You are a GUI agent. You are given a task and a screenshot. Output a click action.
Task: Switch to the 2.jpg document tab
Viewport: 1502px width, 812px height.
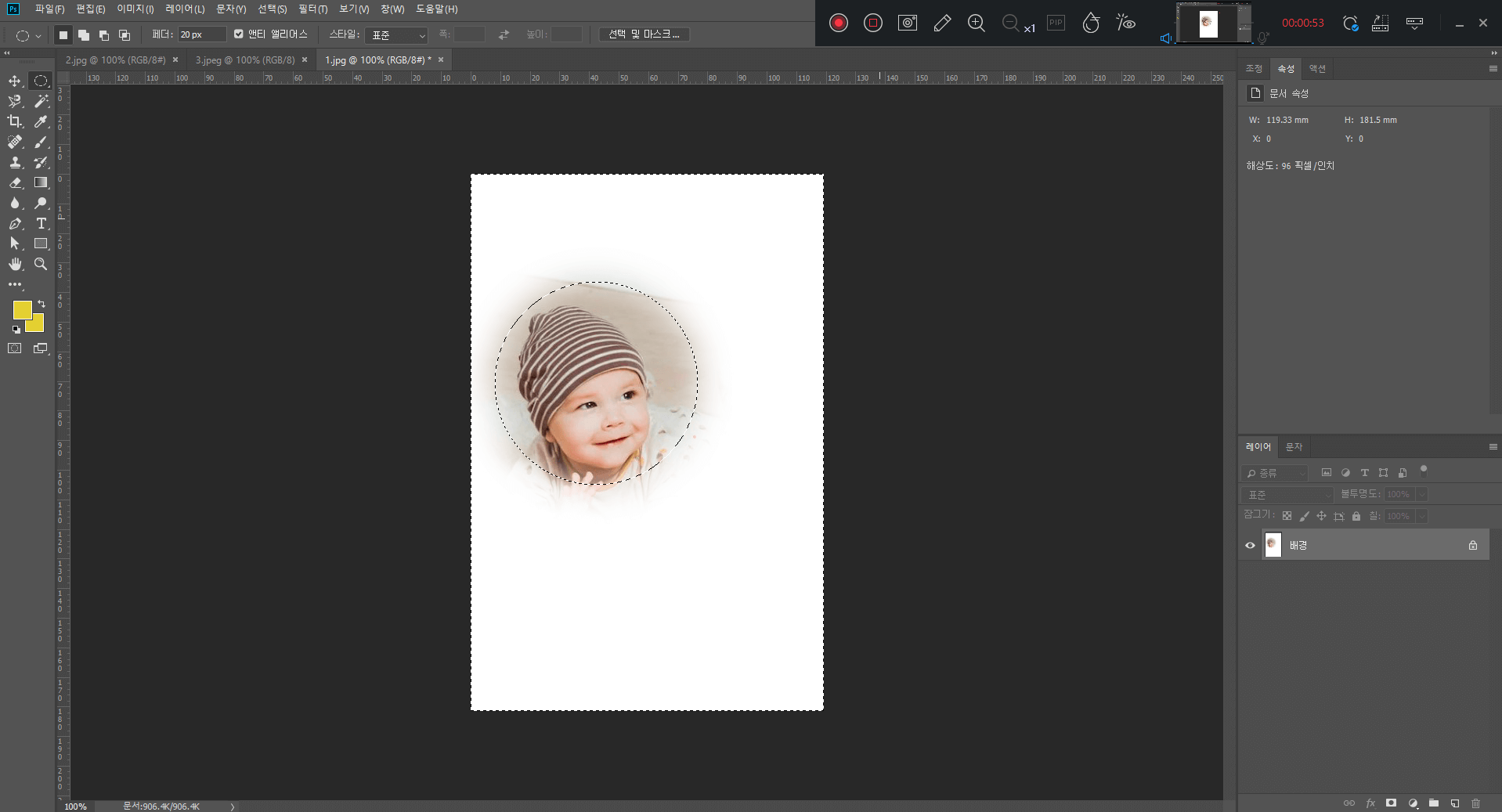tap(115, 60)
